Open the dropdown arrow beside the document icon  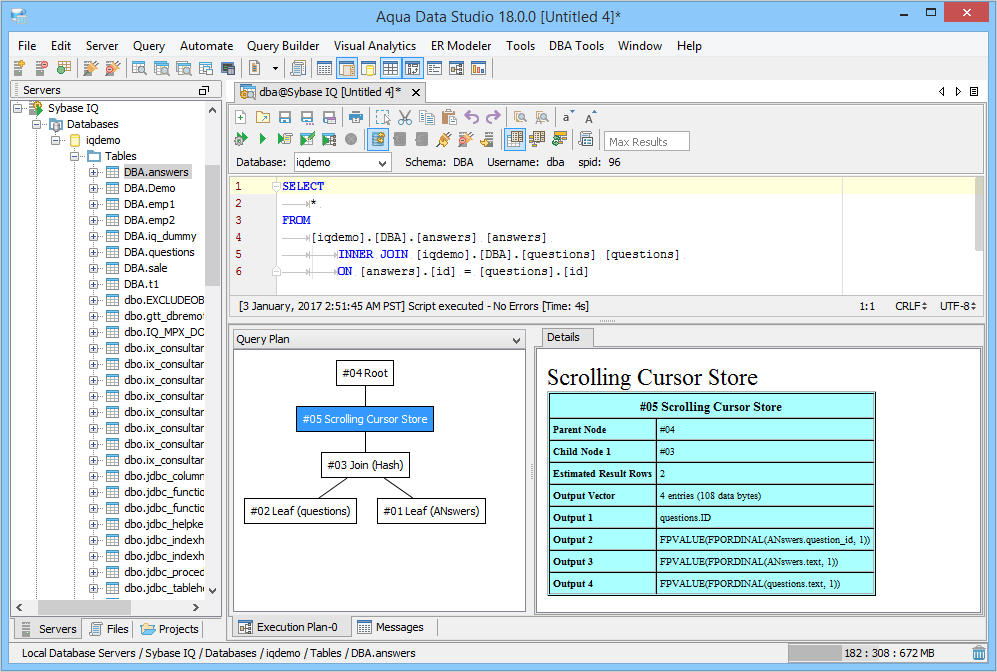275,68
